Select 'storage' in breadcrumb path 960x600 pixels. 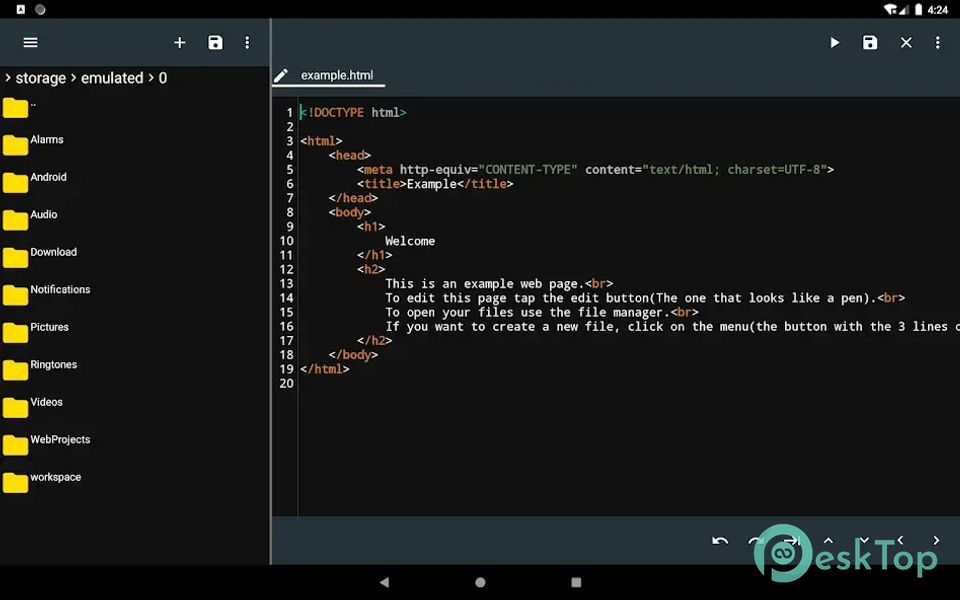point(40,78)
